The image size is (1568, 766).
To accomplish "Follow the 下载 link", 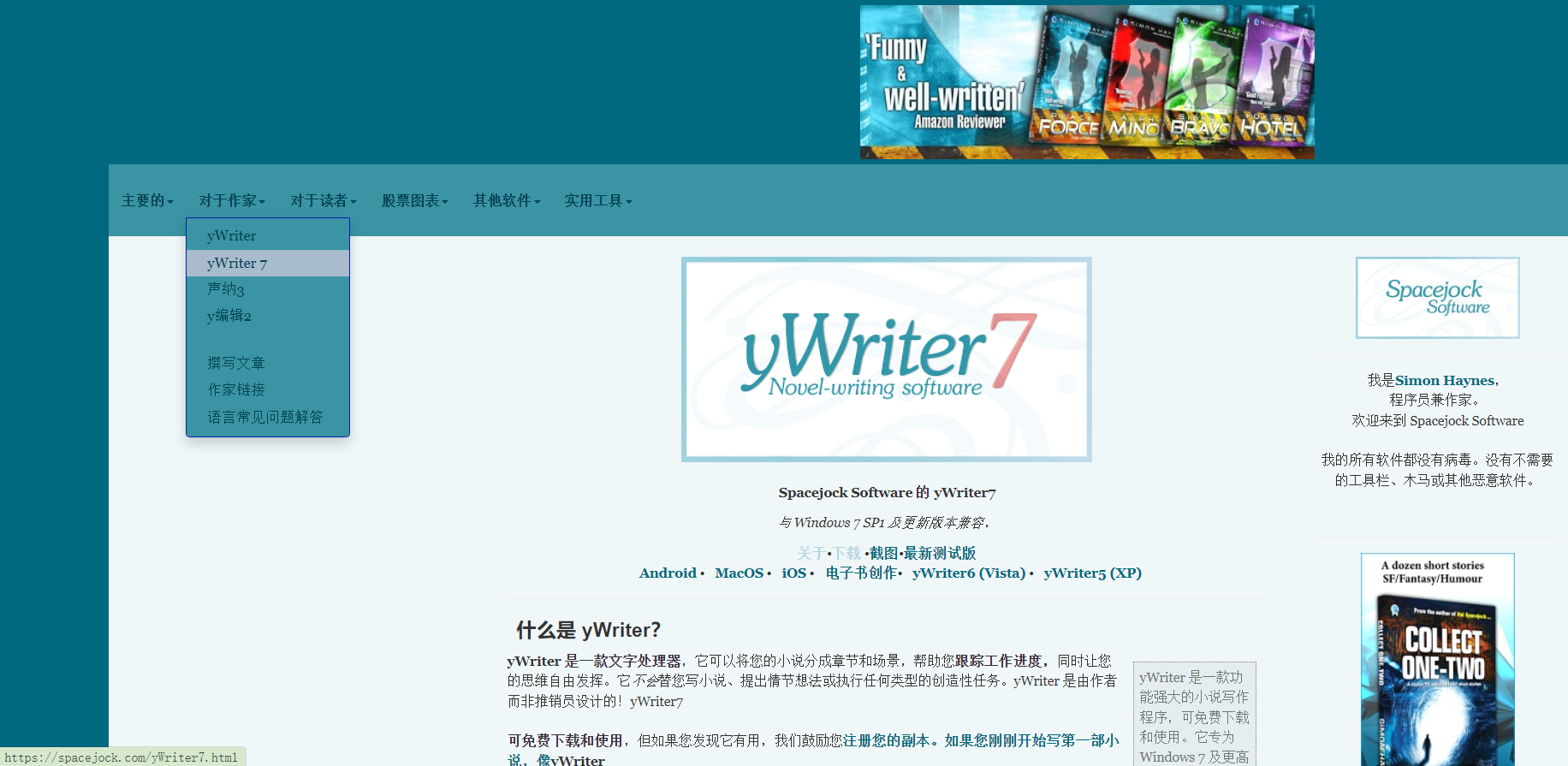I will (x=847, y=554).
